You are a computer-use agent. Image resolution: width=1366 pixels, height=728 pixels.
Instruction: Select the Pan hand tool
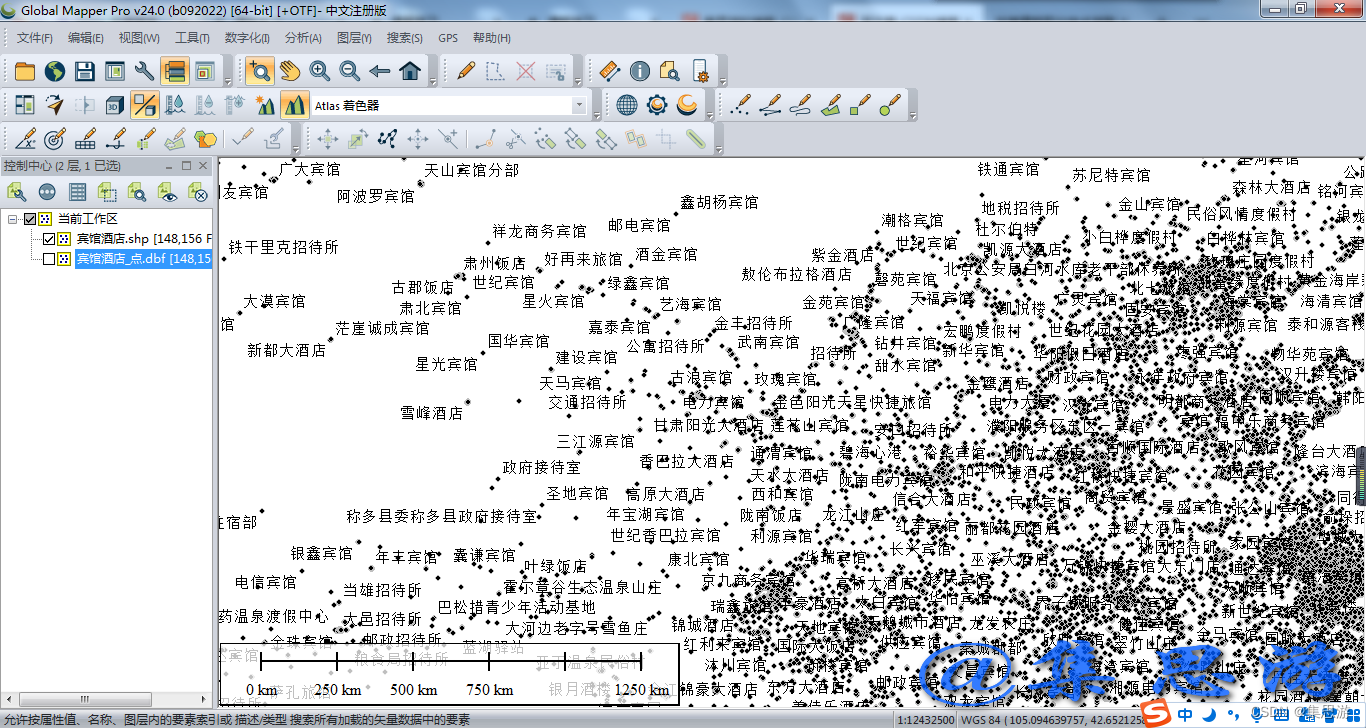(290, 71)
